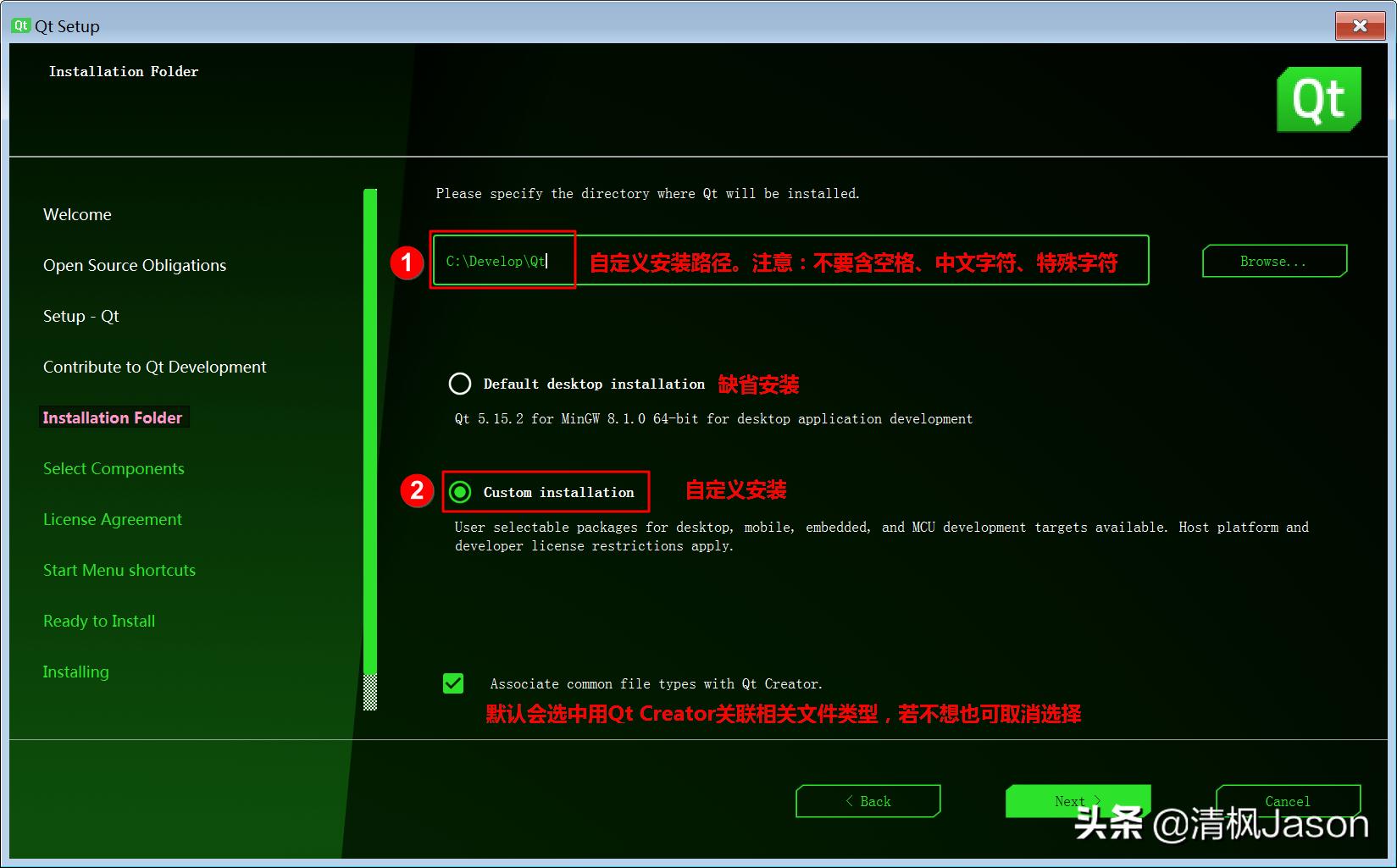This screenshot has width=1397, height=868.
Task: Click the Ready to Install step
Action: [x=98, y=621]
